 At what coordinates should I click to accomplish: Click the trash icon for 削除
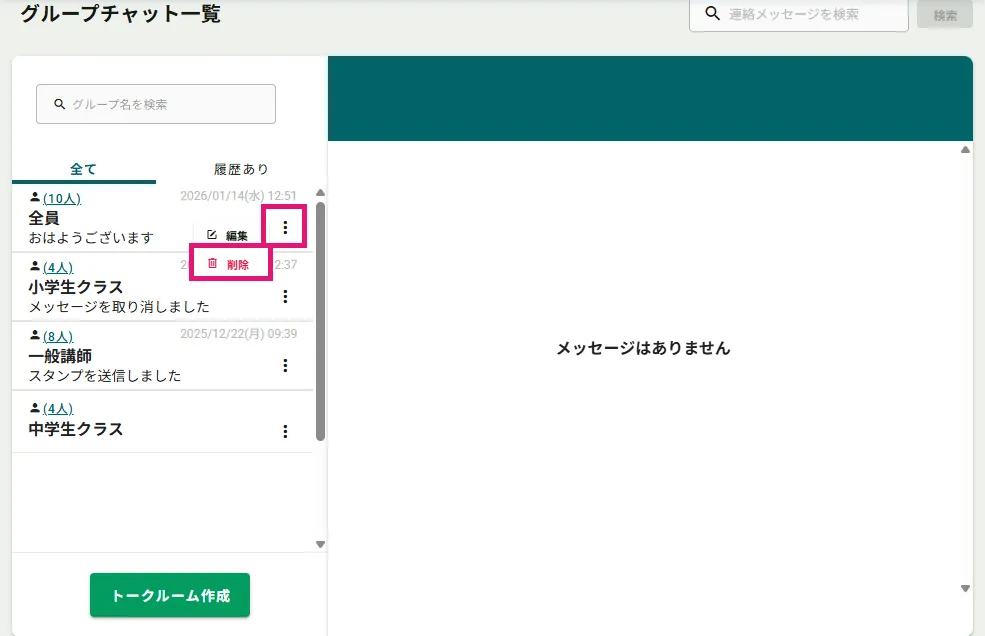tap(212, 264)
